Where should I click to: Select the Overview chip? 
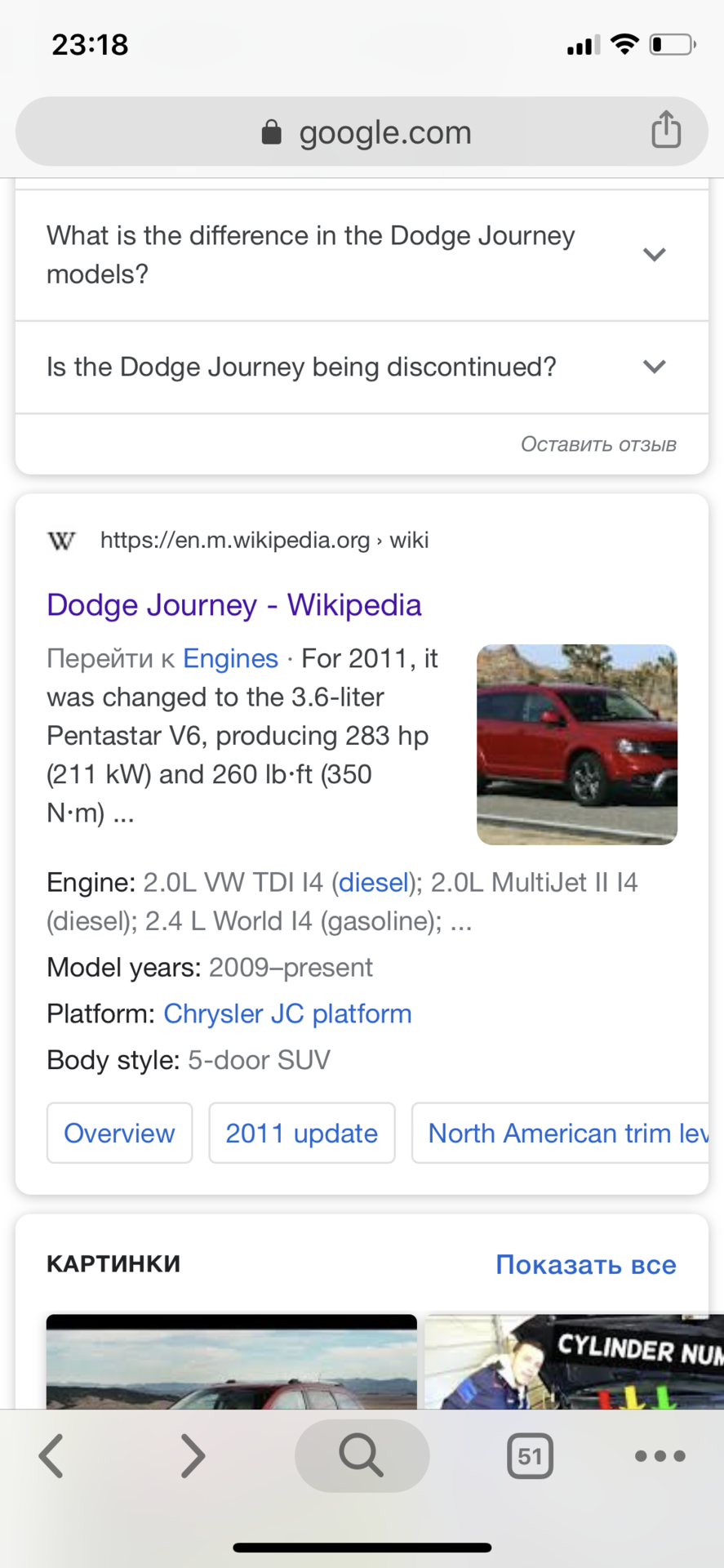point(119,1133)
